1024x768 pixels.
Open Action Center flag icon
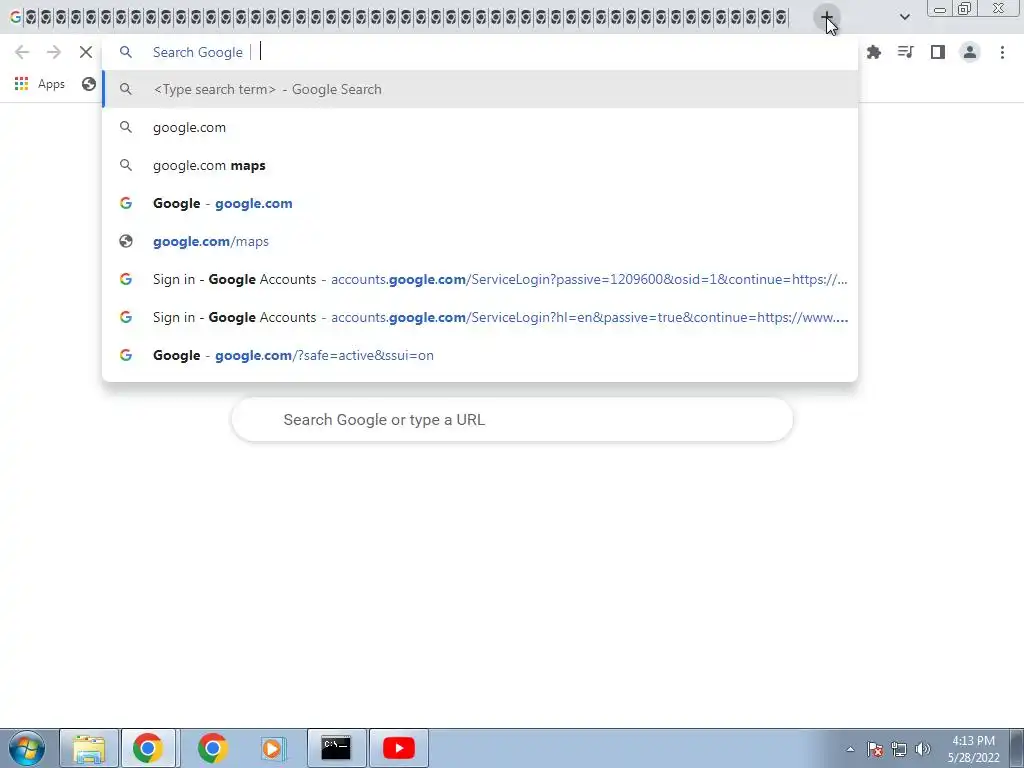pyautogui.click(x=875, y=749)
